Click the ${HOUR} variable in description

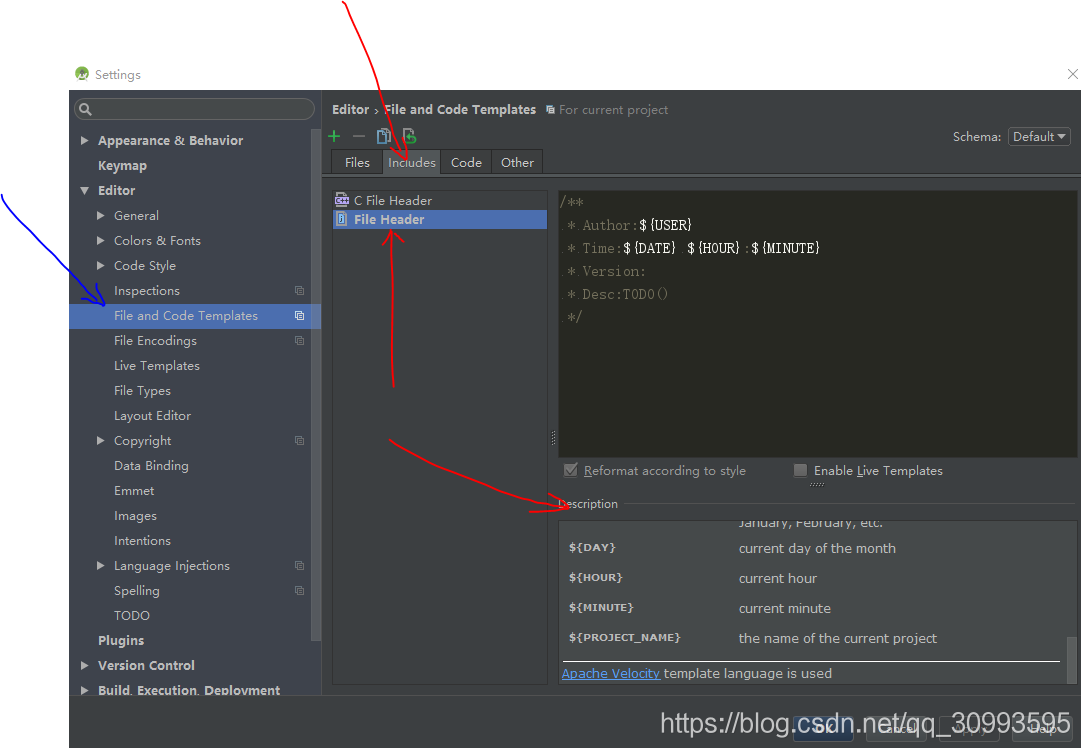(x=596, y=578)
